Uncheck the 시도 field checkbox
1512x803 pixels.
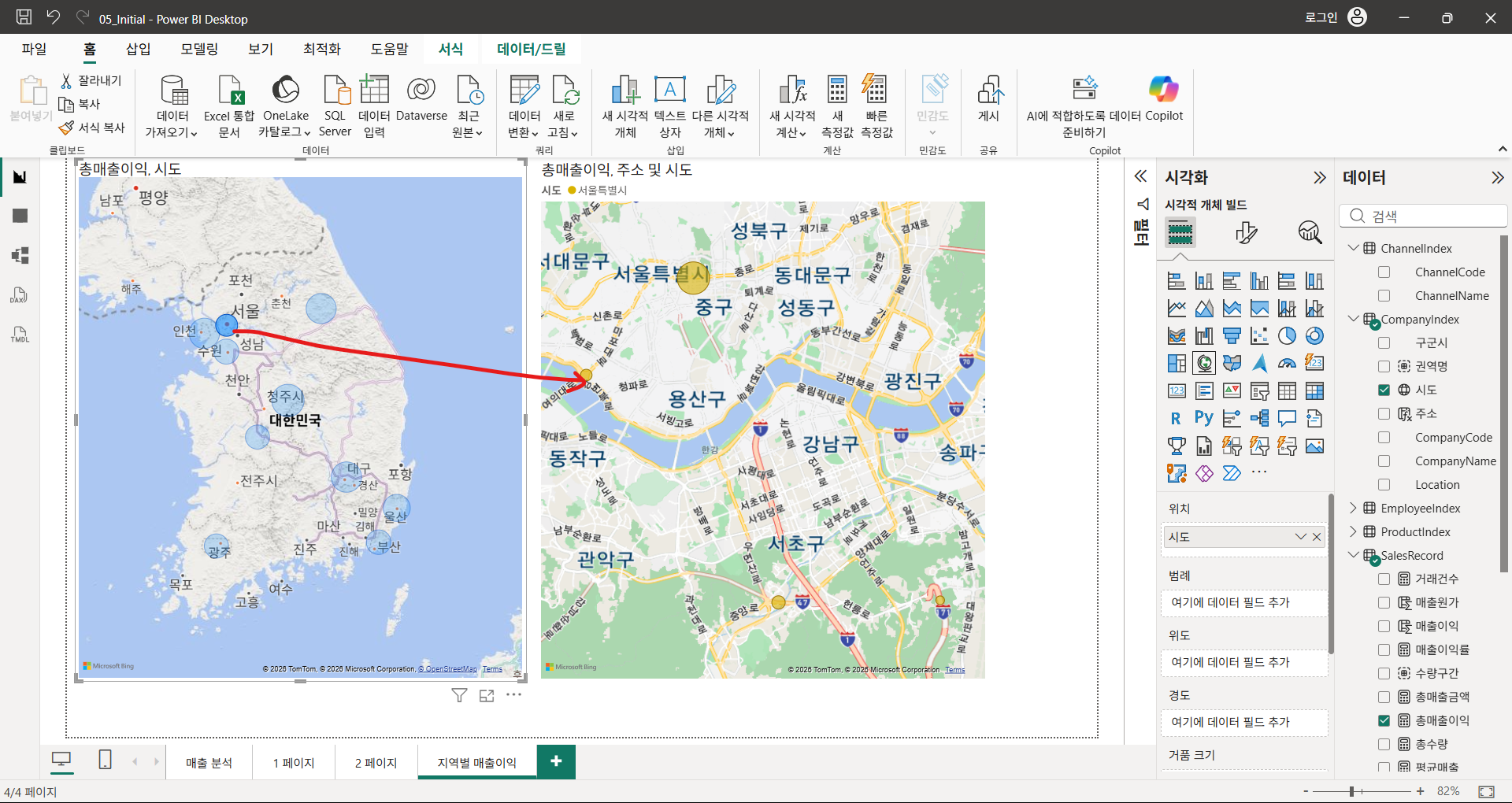coord(1384,390)
